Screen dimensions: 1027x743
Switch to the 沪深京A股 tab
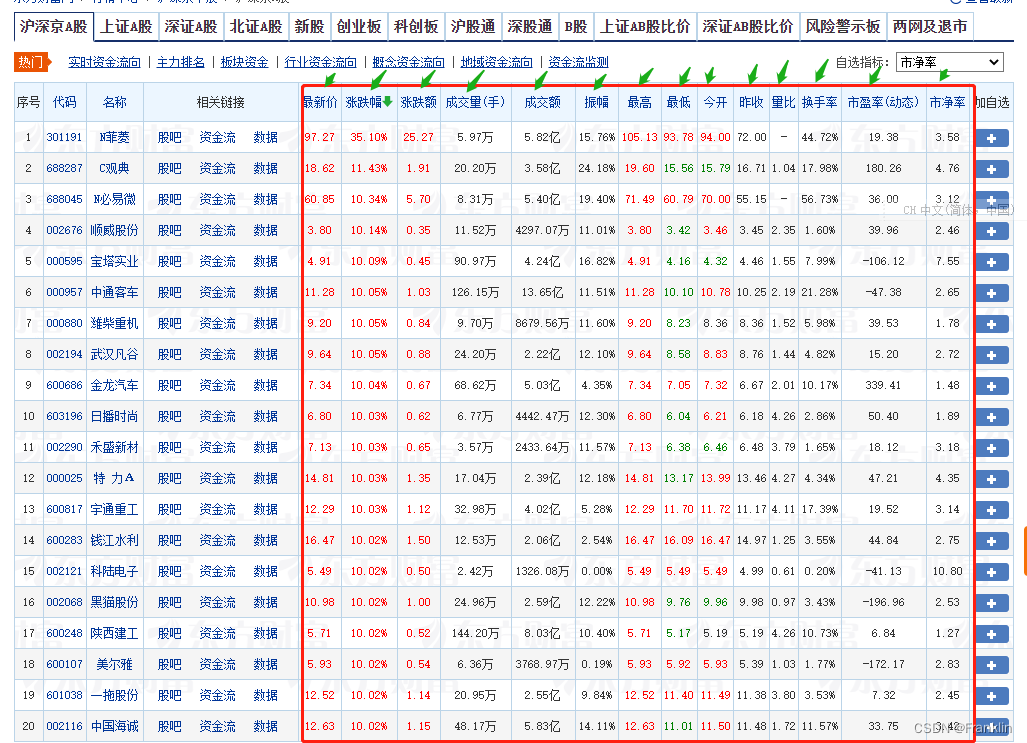pos(54,27)
